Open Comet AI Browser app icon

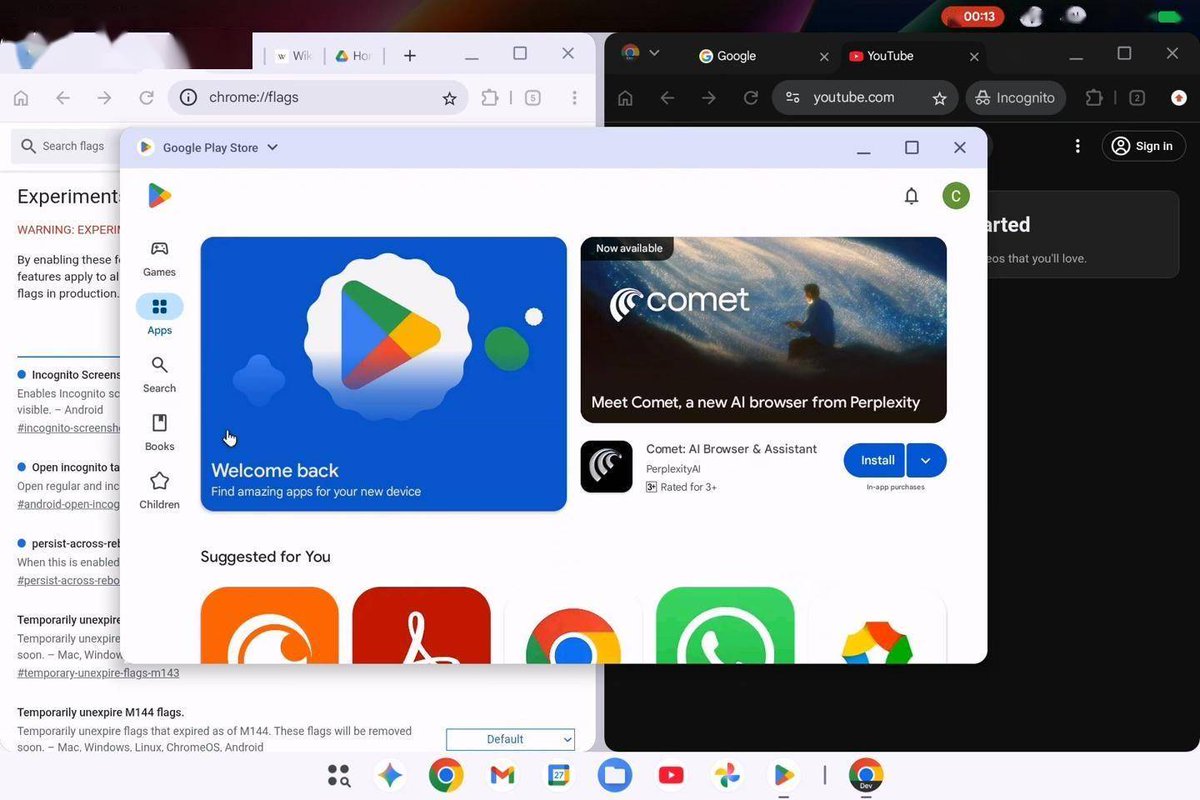point(606,467)
